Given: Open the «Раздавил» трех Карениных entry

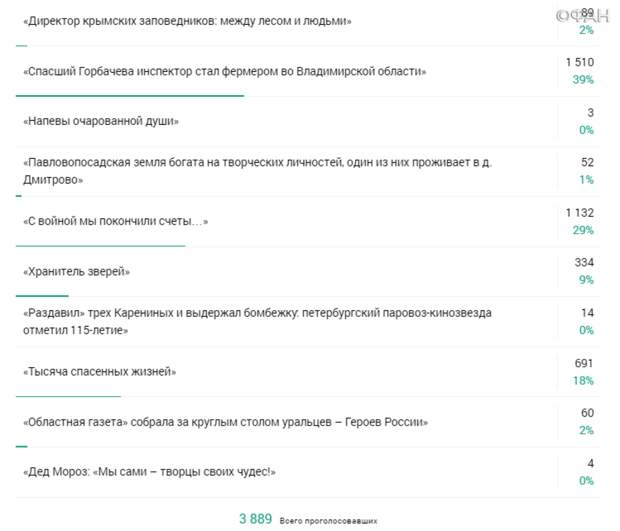Looking at the screenshot, I should click(256, 320).
